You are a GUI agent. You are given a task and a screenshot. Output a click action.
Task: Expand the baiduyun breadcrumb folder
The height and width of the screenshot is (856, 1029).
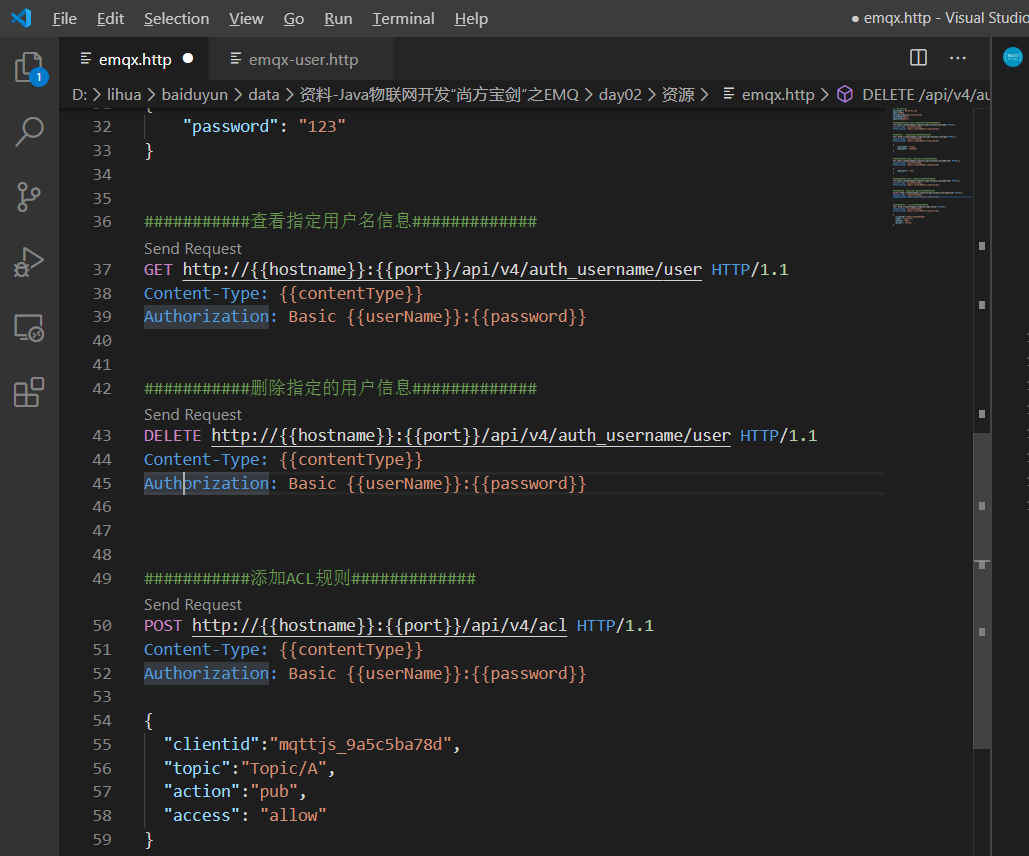(x=194, y=95)
